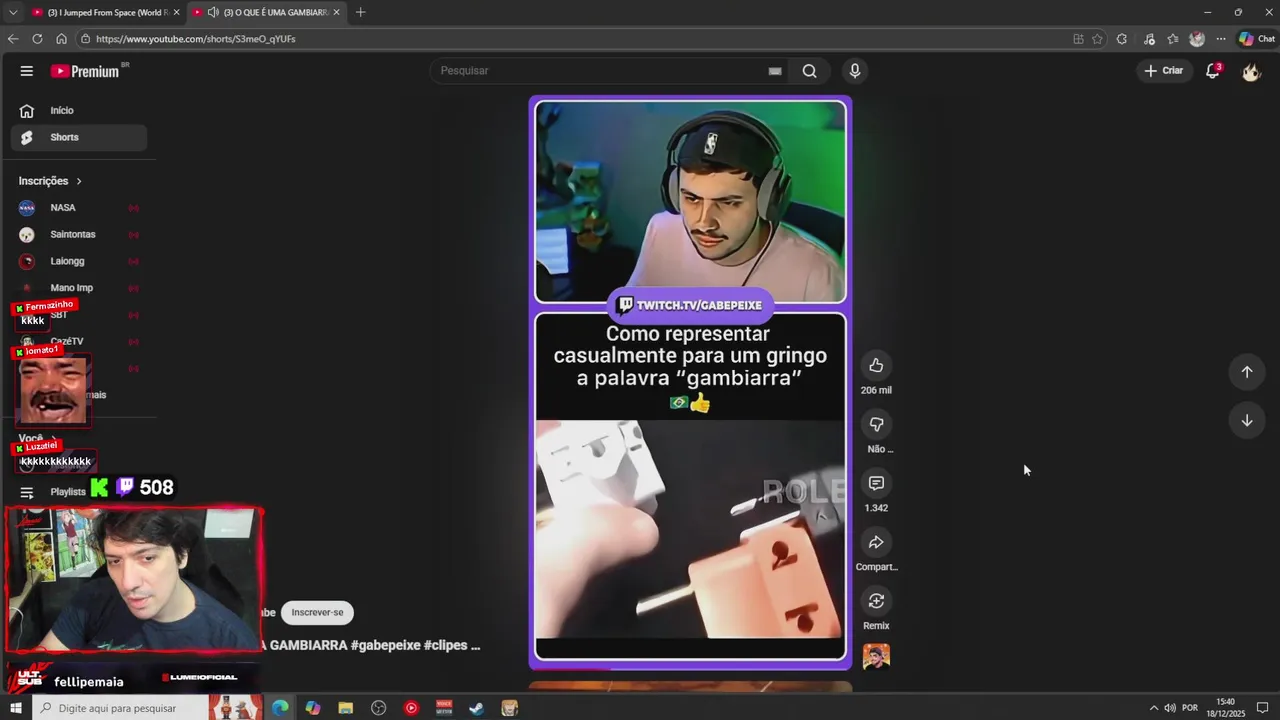Screen dimensions: 1280x720
Task: Open a new browser tab
Action: click(360, 12)
